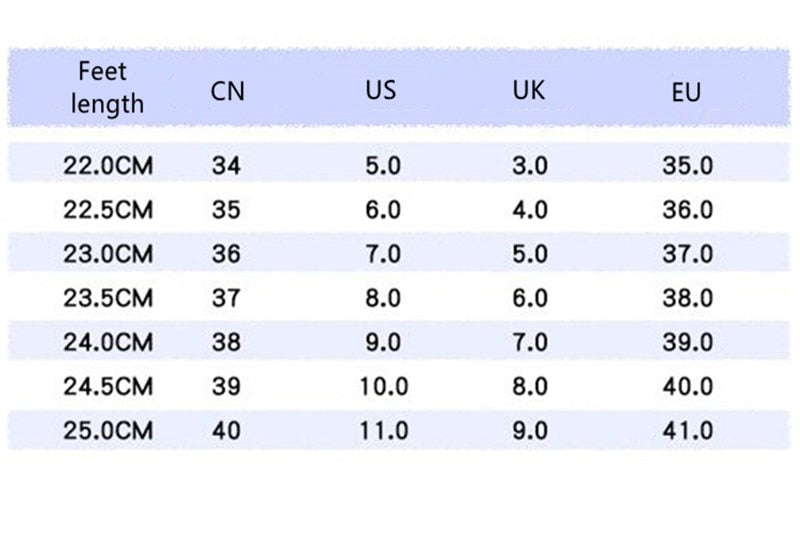The image size is (800, 533).
Task: Select the 23.0CM row label
Action: (x=108, y=253)
